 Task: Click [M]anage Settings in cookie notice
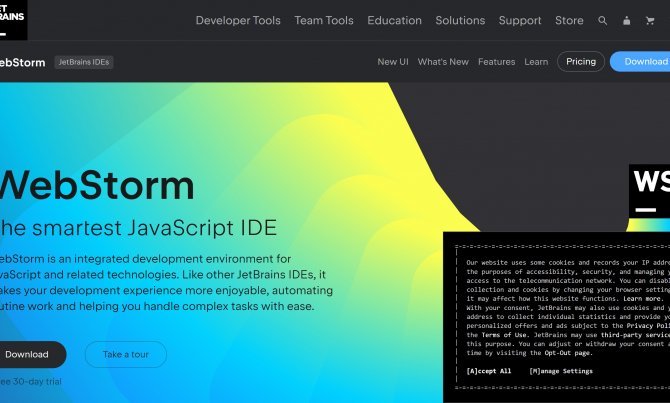(x=561, y=371)
